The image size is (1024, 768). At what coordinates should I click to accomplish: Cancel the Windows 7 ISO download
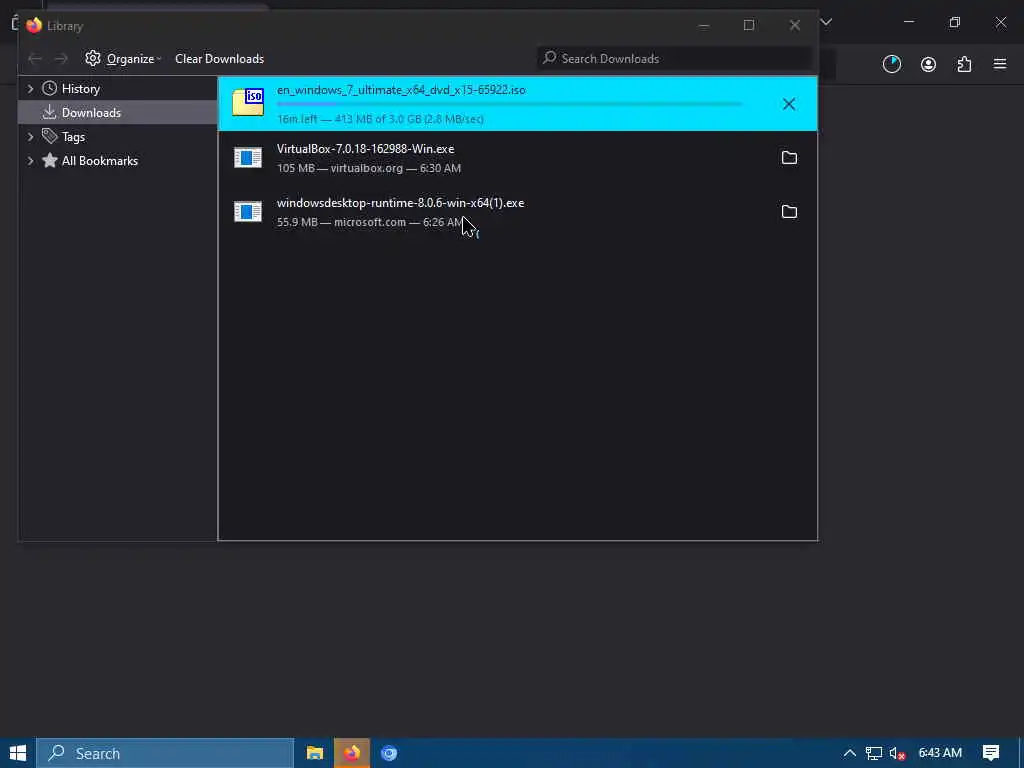[789, 104]
